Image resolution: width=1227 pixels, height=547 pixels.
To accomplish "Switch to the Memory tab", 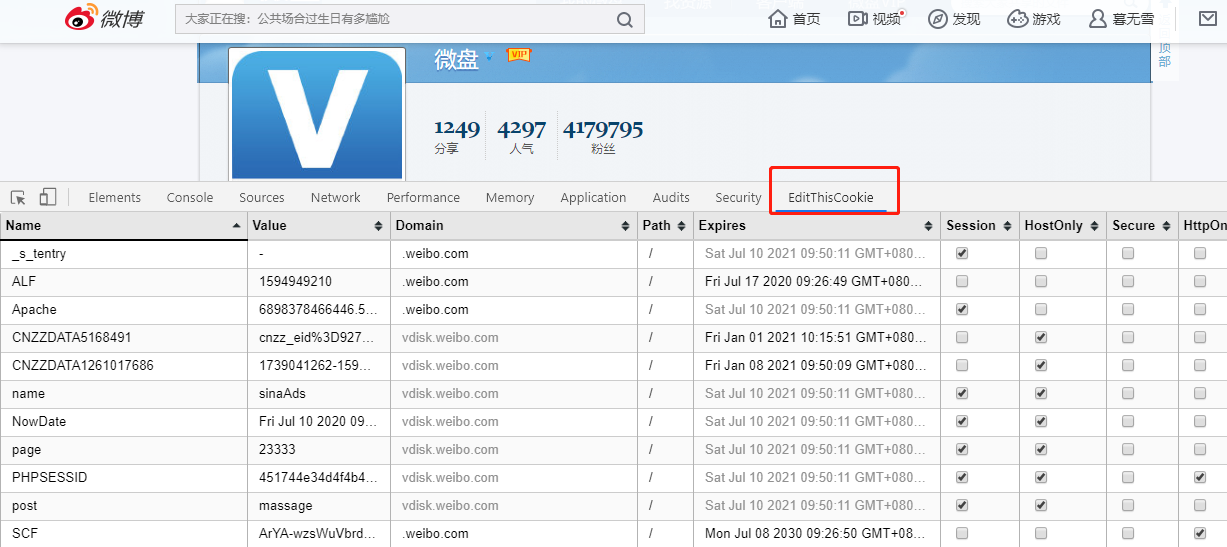I will [x=510, y=197].
